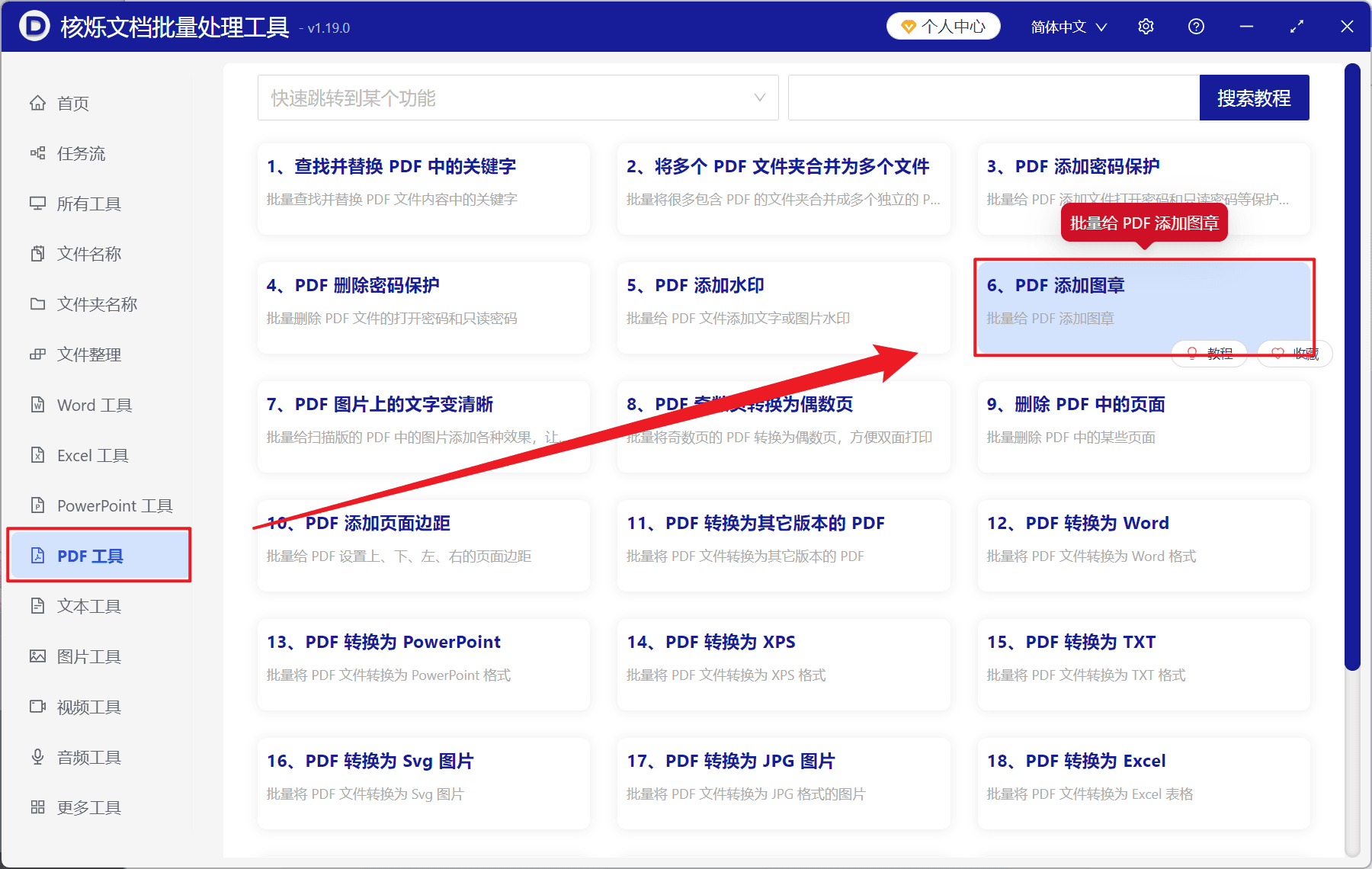Open the 首页 home page from sidebar

[x=72, y=103]
